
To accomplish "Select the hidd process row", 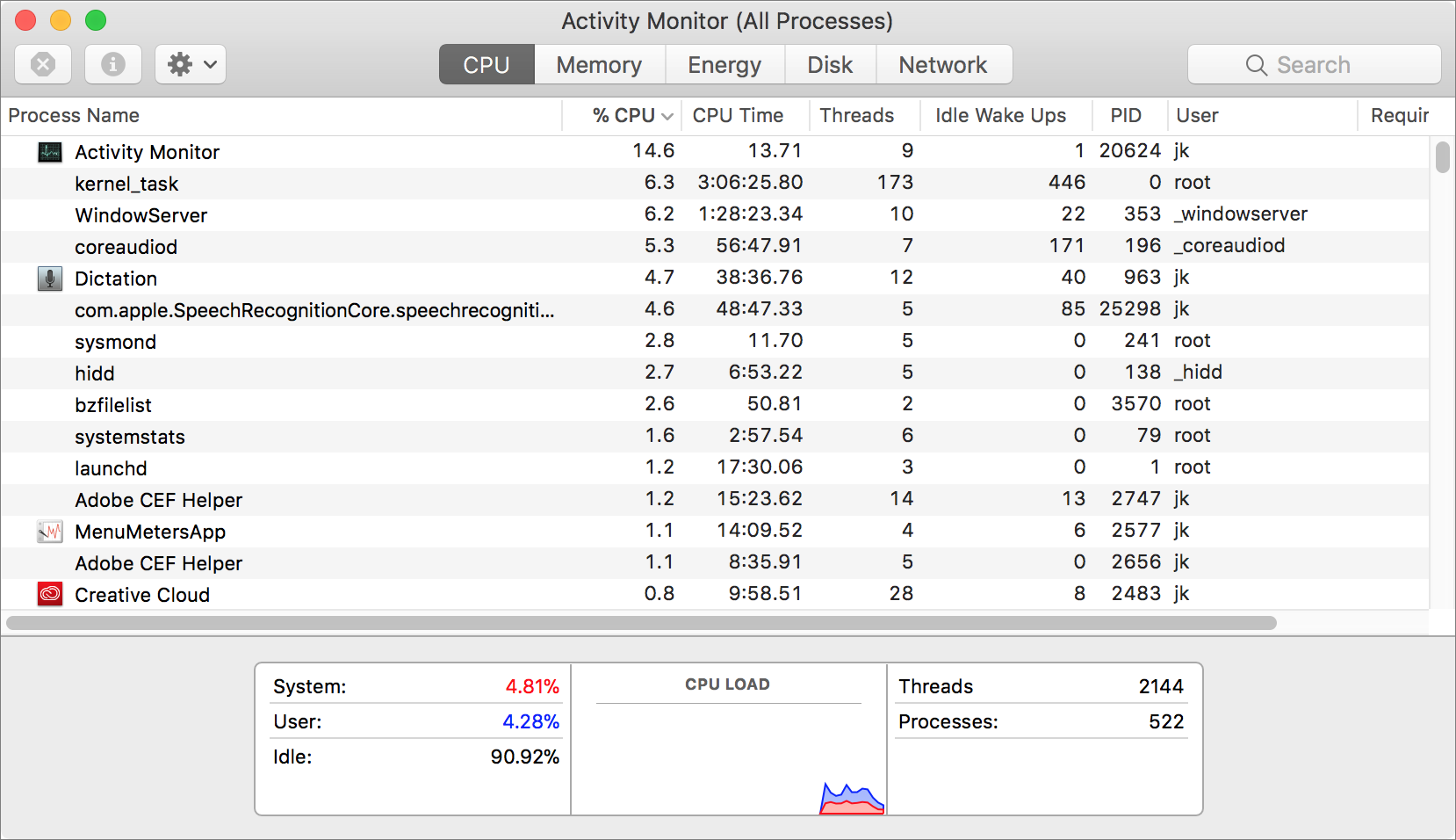I will tap(715, 373).
